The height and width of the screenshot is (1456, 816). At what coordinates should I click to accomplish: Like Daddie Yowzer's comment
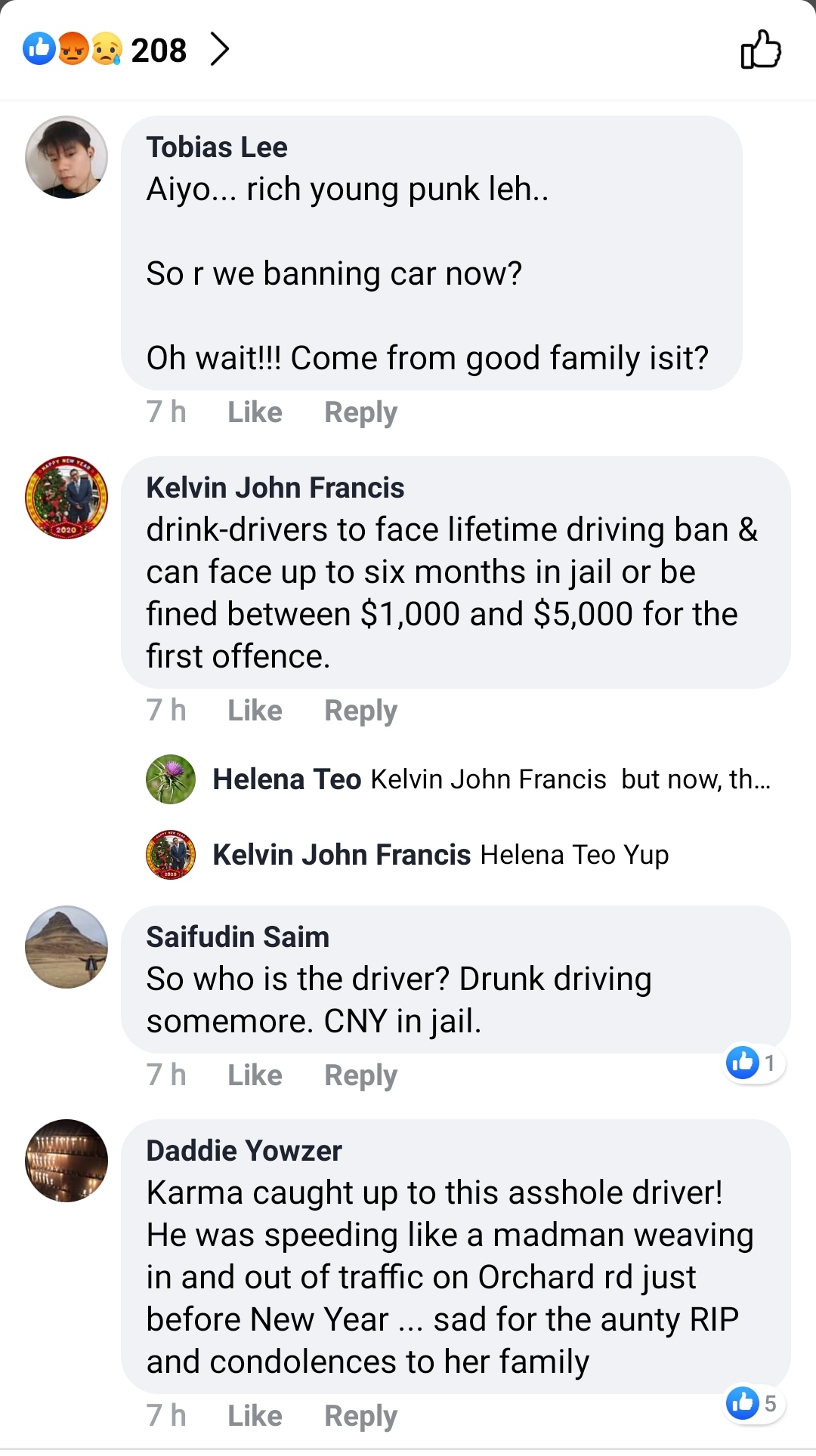pos(255,1416)
